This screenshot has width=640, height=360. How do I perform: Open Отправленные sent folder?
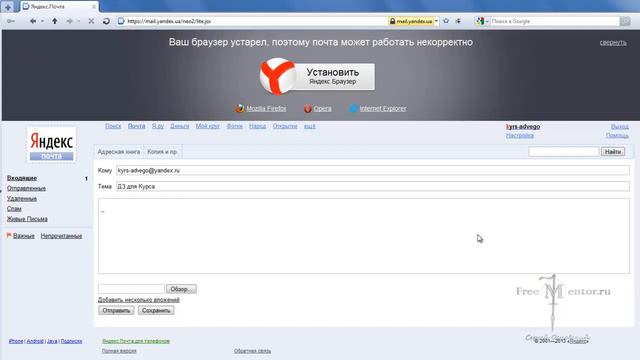(x=26, y=189)
